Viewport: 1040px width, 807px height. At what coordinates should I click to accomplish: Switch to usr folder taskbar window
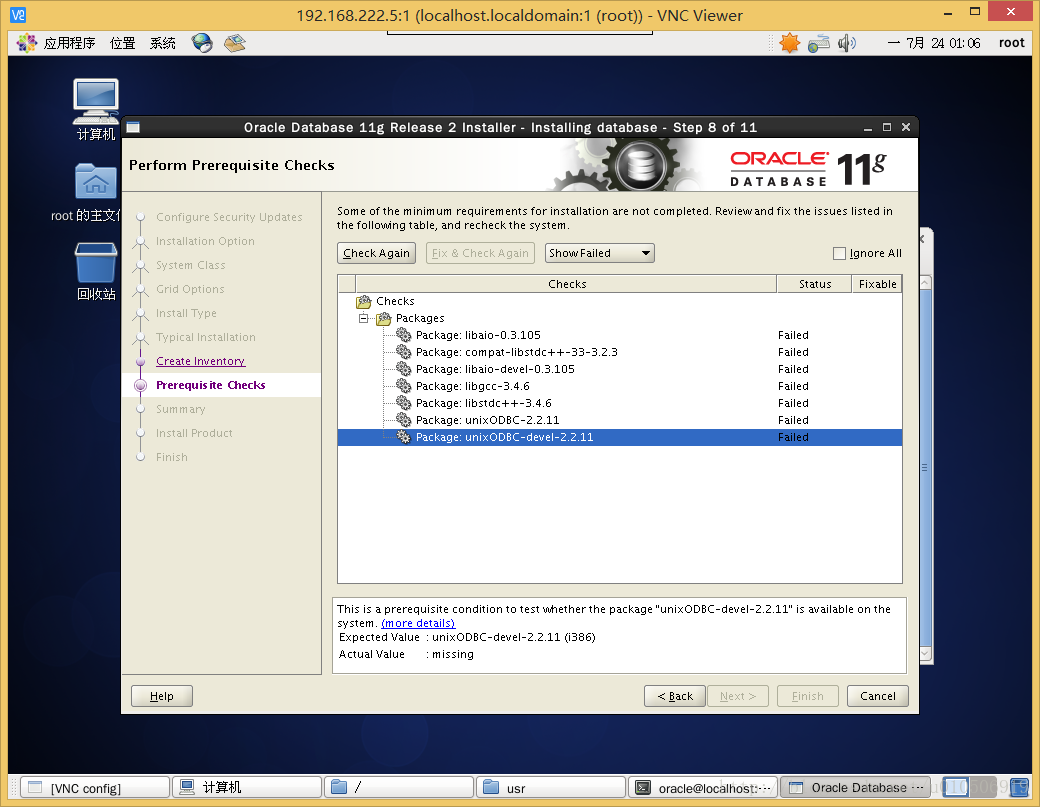tap(551, 788)
